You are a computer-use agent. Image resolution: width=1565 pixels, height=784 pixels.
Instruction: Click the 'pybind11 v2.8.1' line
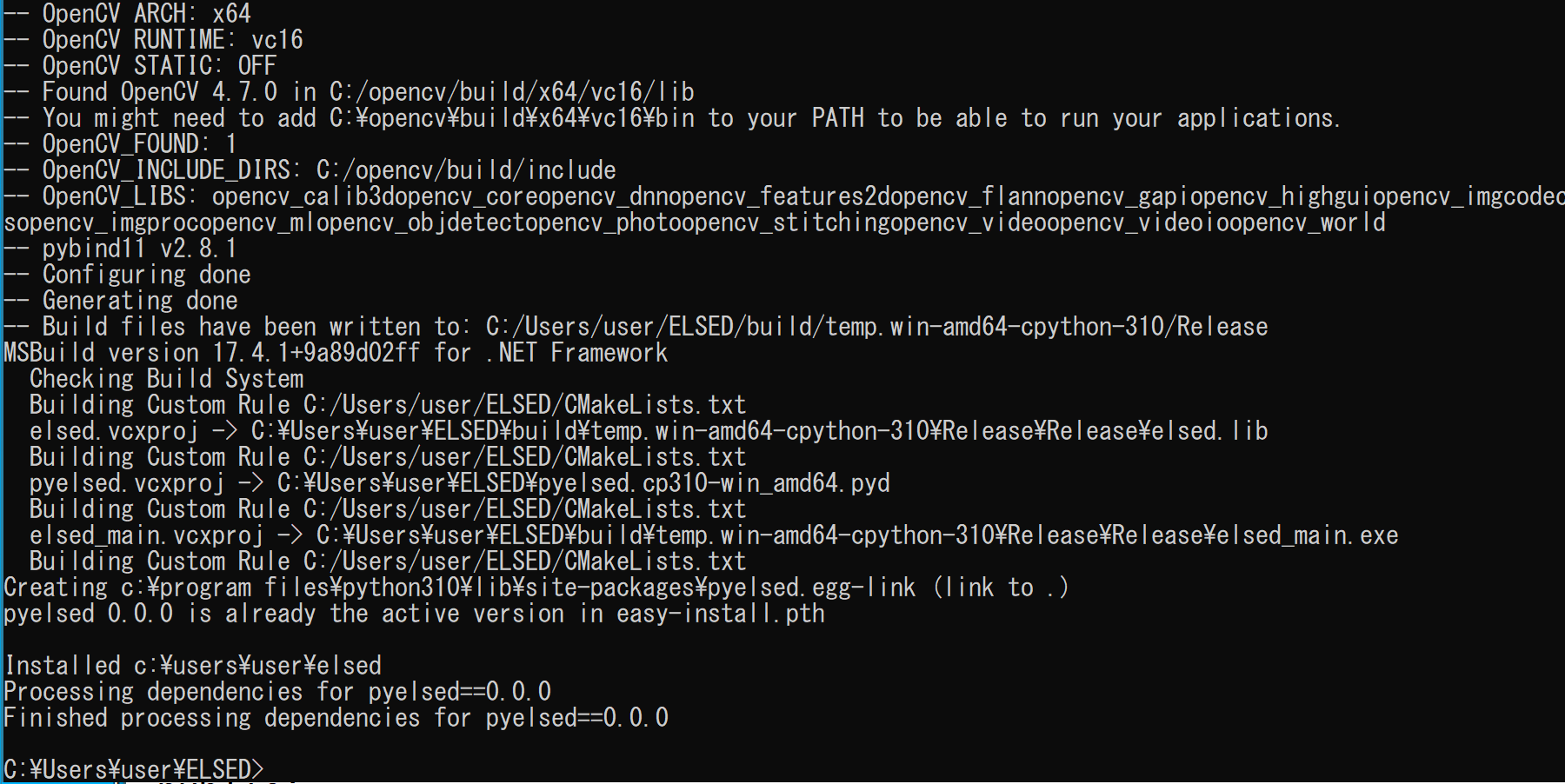click(x=120, y=249)
